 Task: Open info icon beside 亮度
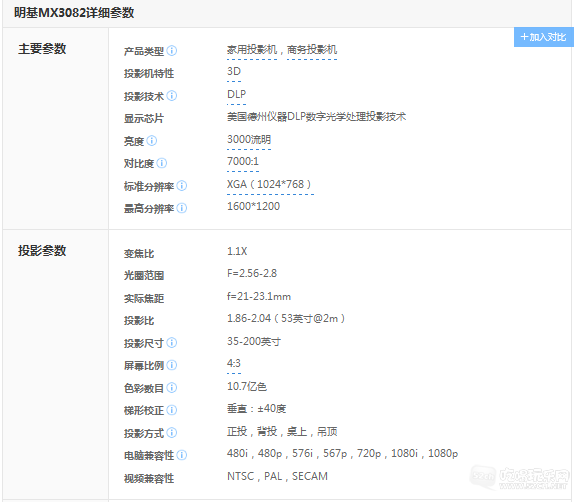pos(152,141)
